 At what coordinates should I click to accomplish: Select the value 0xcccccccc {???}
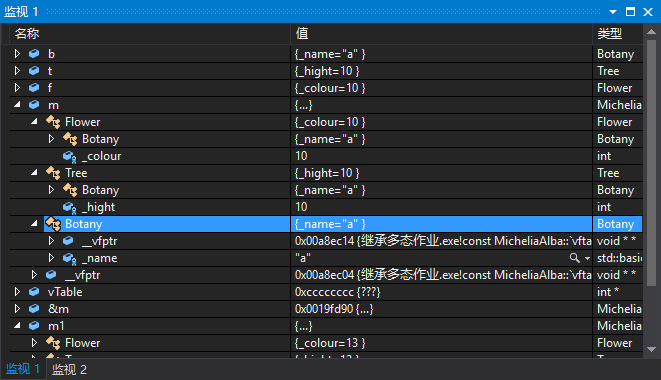point(337,292)
